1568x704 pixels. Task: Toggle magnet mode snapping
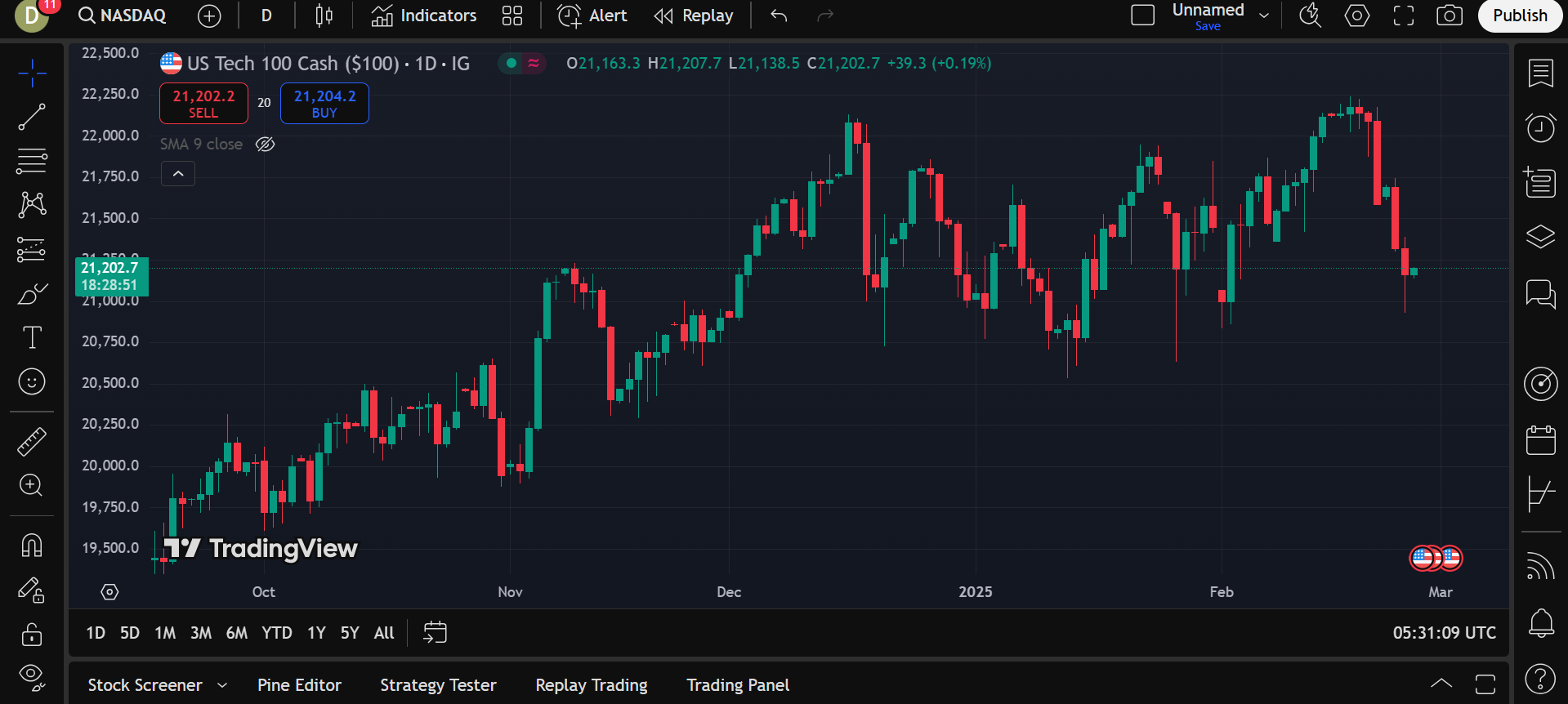(32, 545)
